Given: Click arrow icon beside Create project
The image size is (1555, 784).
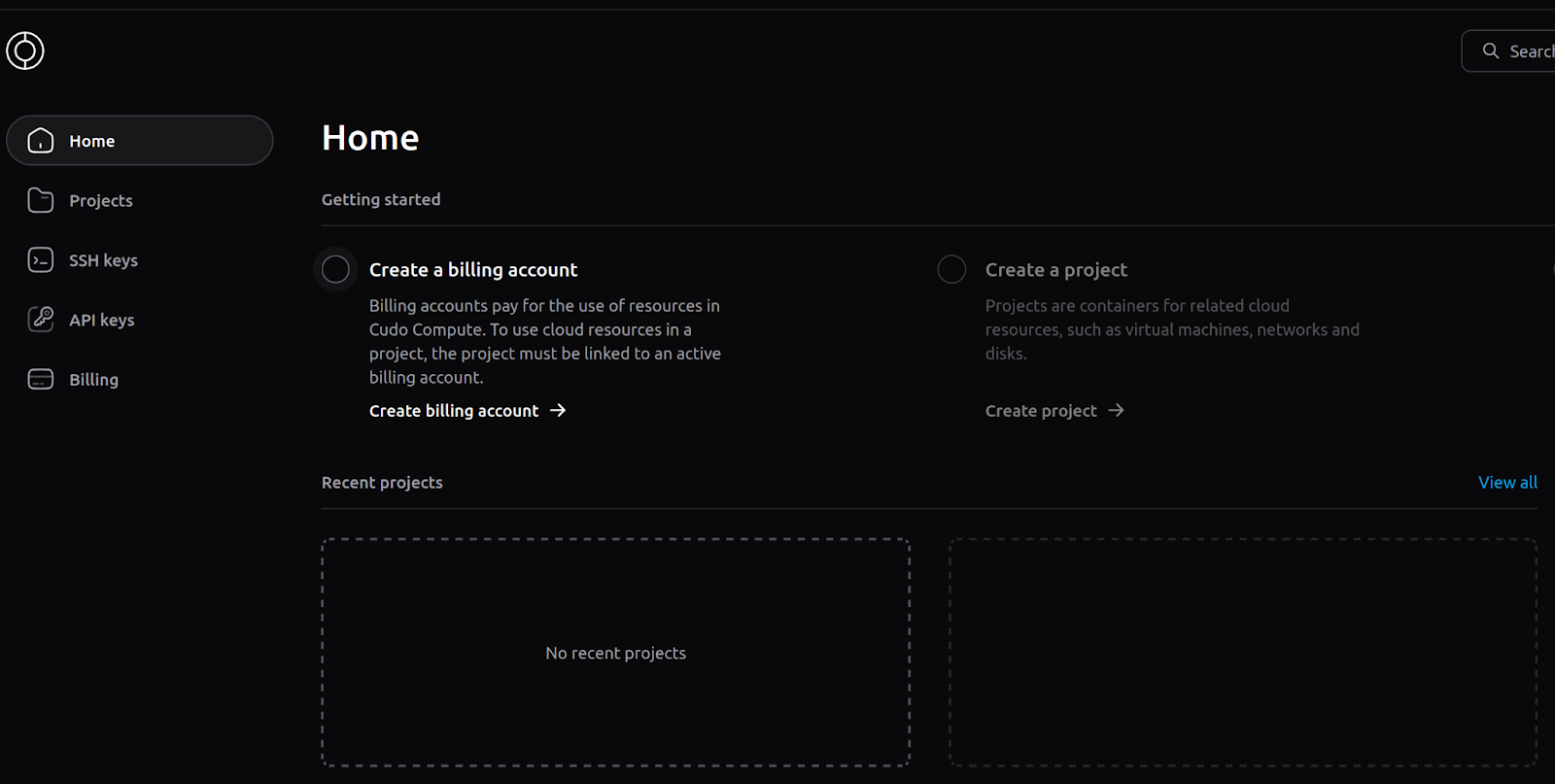Looking at the screenshot, I should tap(1116, 411).
